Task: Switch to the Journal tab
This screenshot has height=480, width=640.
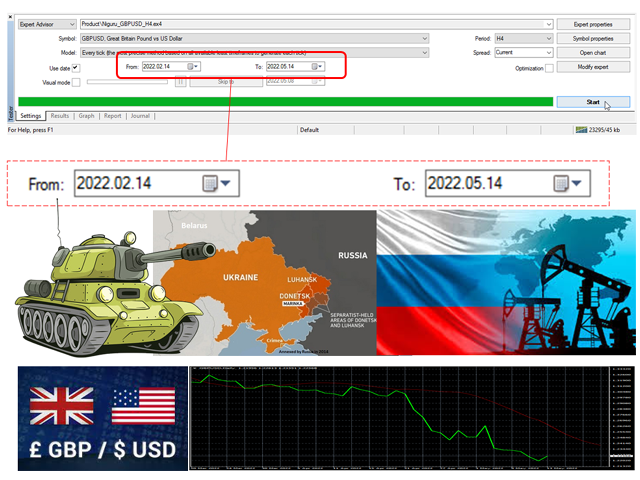Action: pos(140,116)
